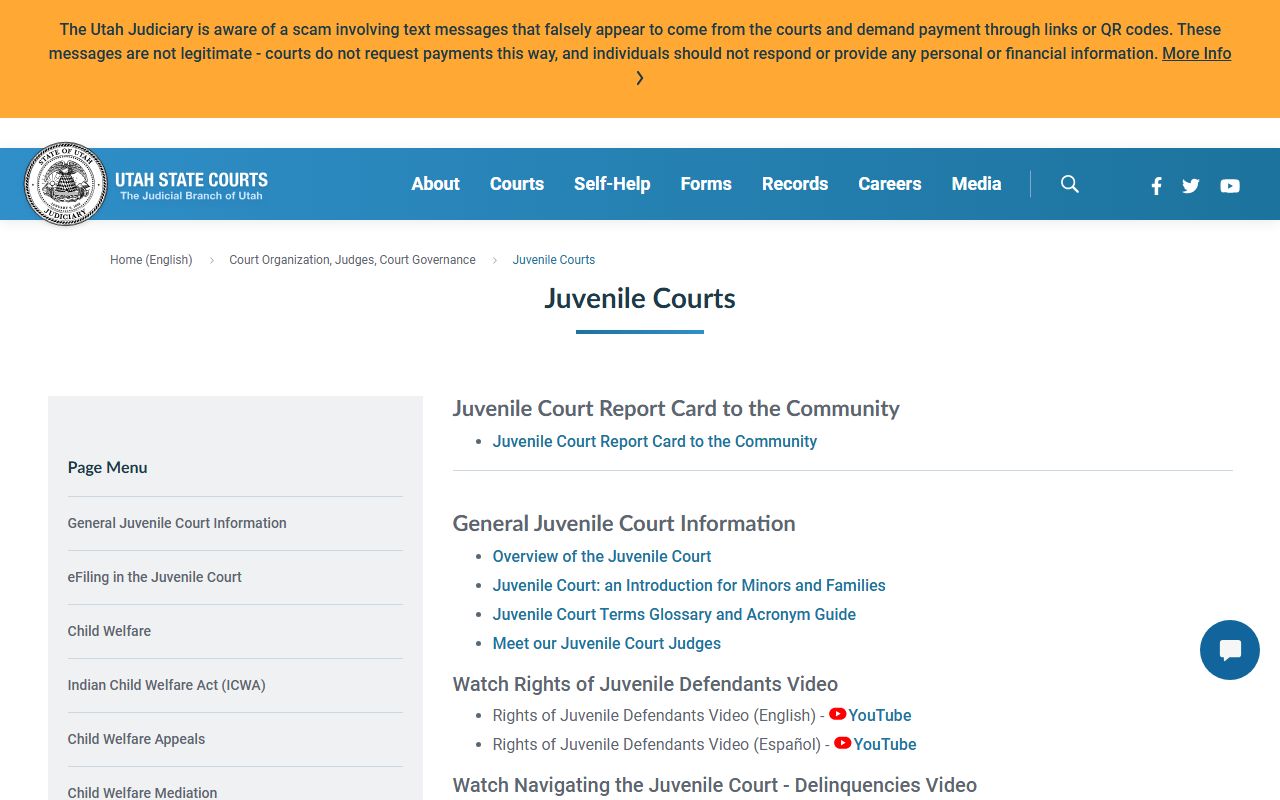The height and width of the screenshot is (800, 1280).
Task: Open the Forms menu
Action: click(x=706, y=184)
